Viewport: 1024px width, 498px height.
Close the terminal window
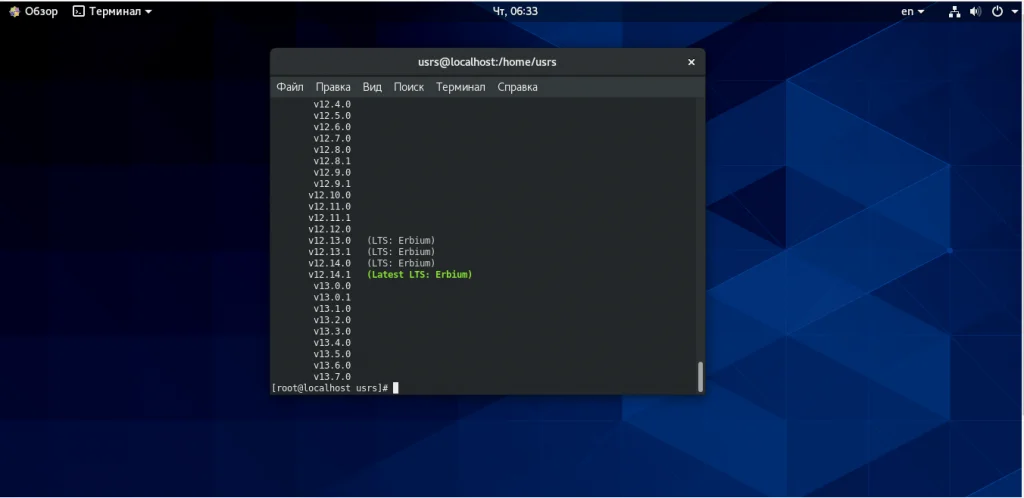(691, 62)
